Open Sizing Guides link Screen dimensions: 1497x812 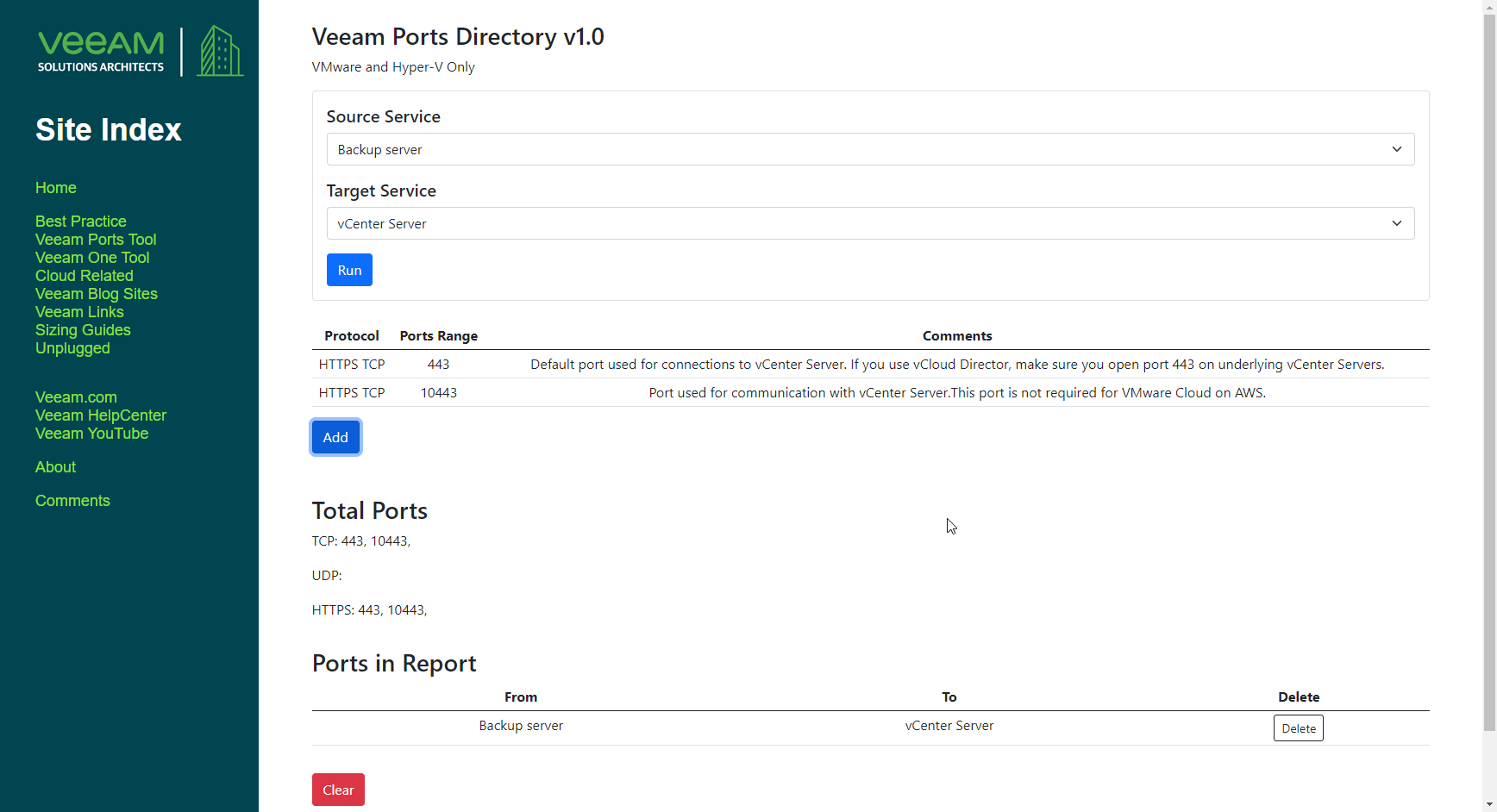[83, 330]
